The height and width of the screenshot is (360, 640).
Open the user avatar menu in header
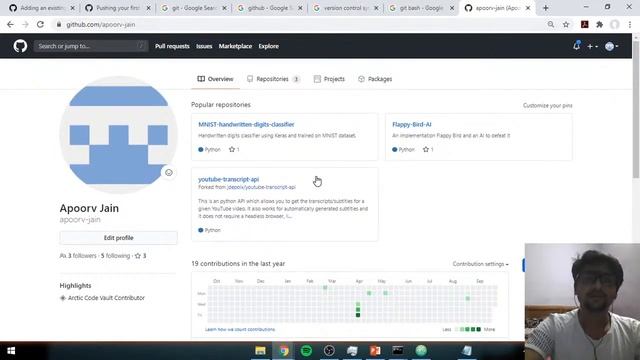click(611, 47)
